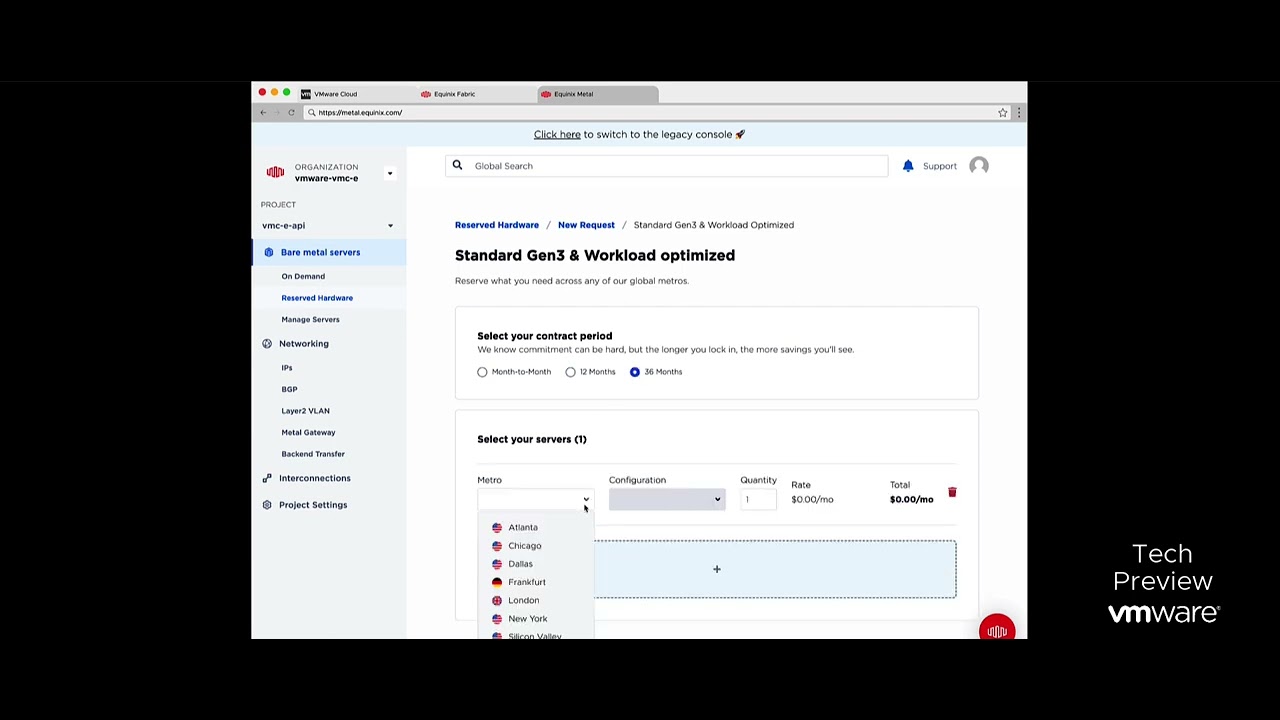Go back using browser arrow

[263, 113]
